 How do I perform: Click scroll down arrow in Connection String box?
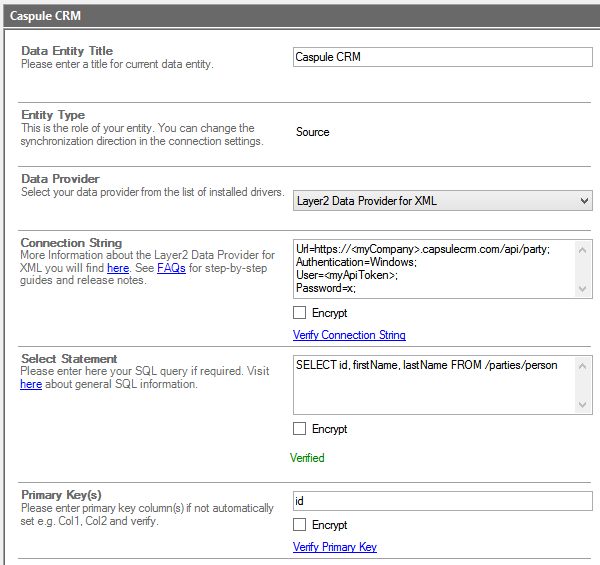tap(584, 288)
